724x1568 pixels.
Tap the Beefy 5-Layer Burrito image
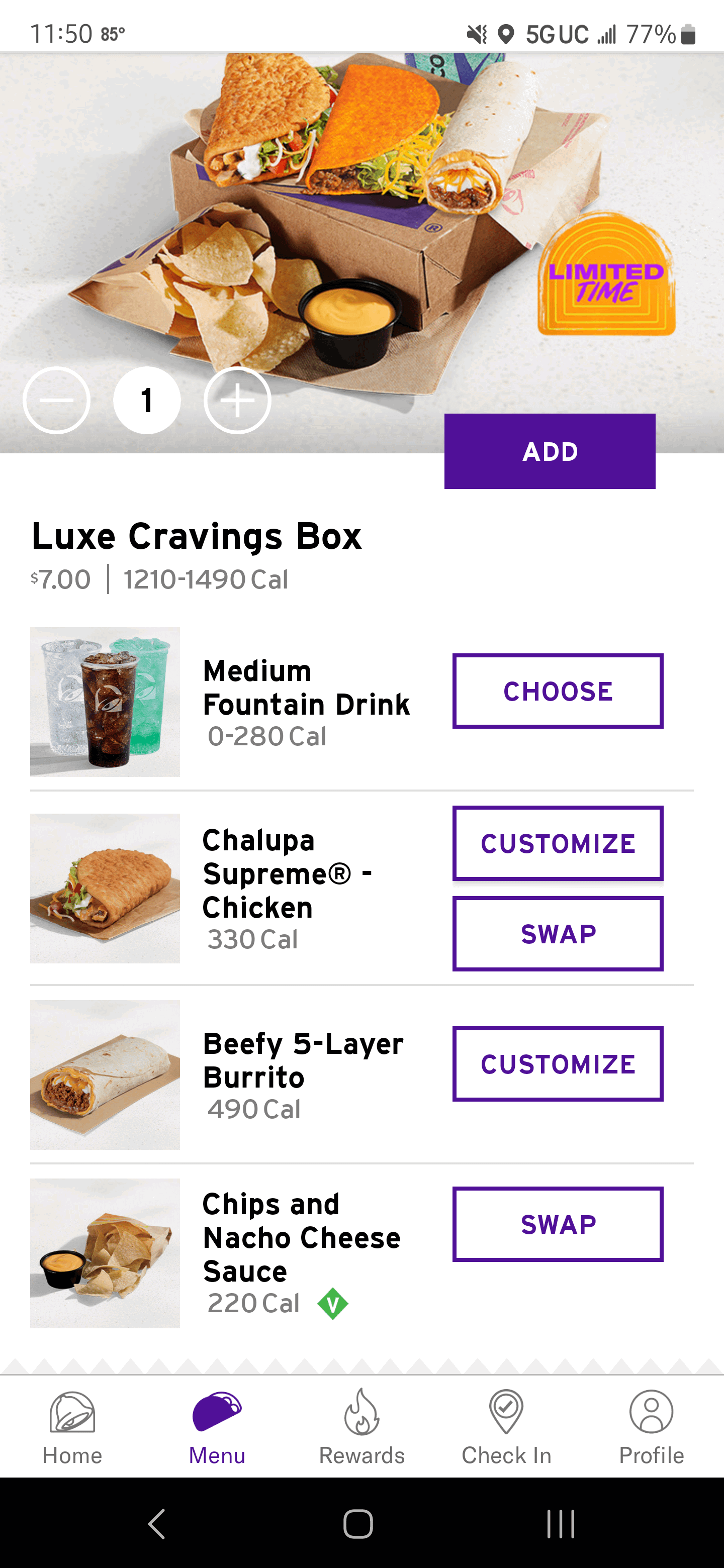pos(105,1074)
